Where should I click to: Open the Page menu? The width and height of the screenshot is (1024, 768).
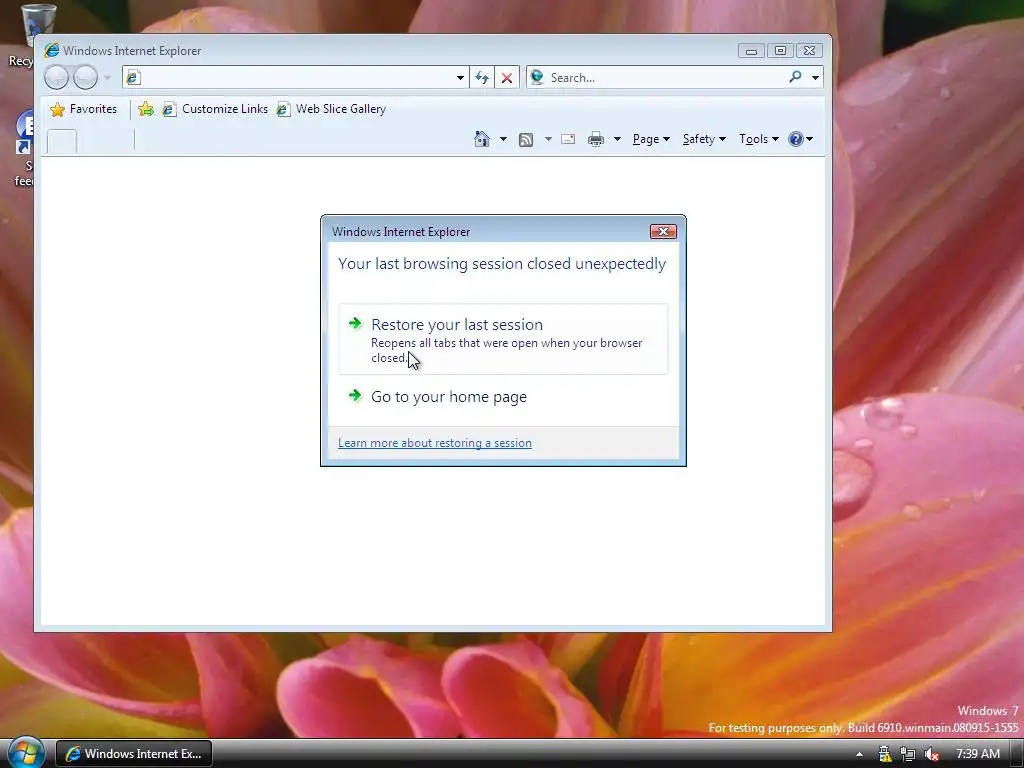coord(651,139)
